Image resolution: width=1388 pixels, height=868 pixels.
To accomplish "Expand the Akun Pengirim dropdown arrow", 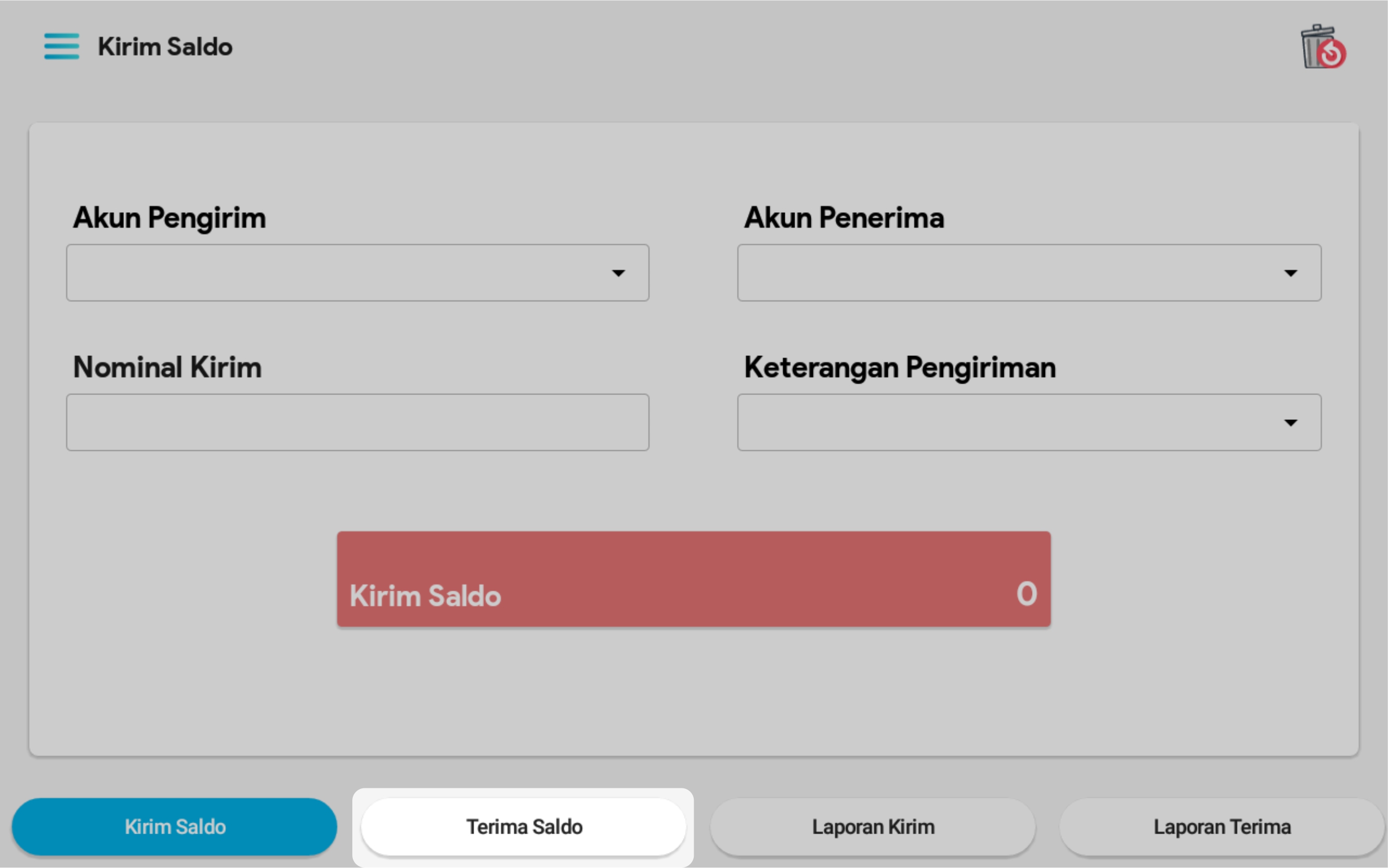I will (618, 273).
